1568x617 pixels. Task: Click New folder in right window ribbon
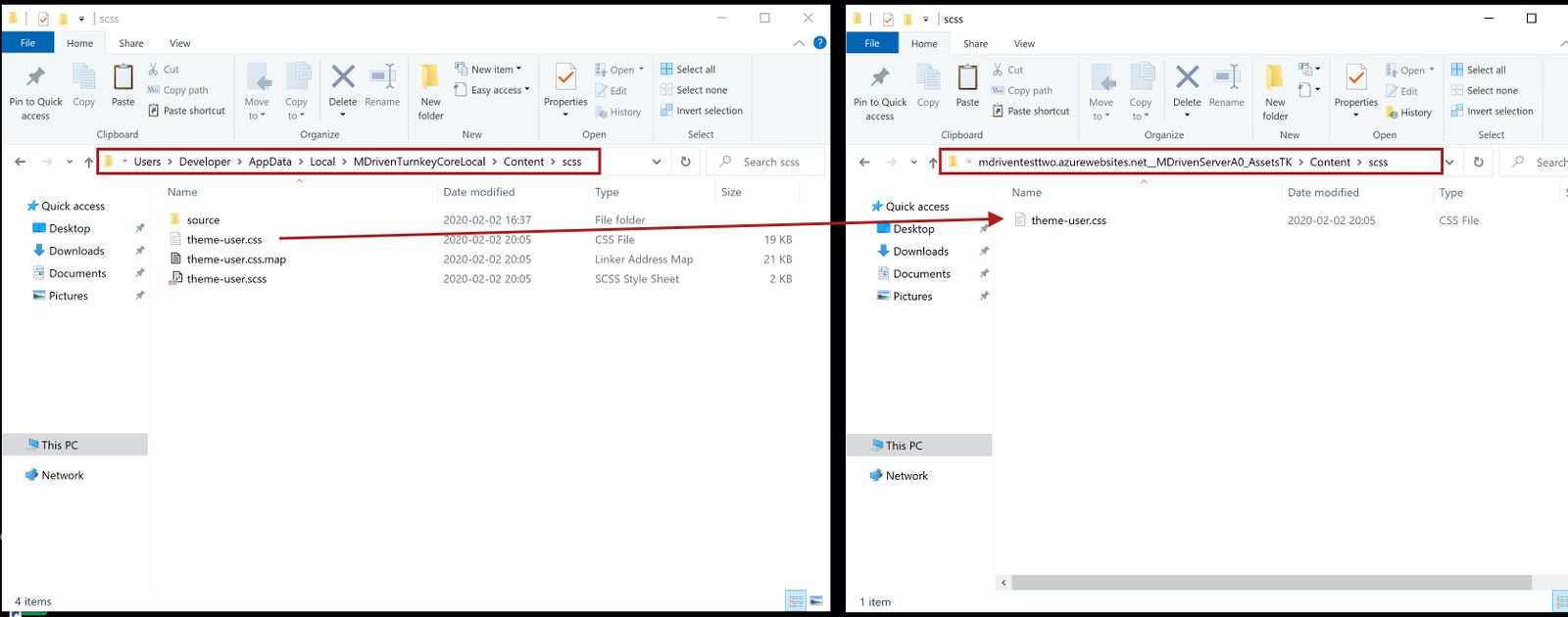coord(1275,93)
